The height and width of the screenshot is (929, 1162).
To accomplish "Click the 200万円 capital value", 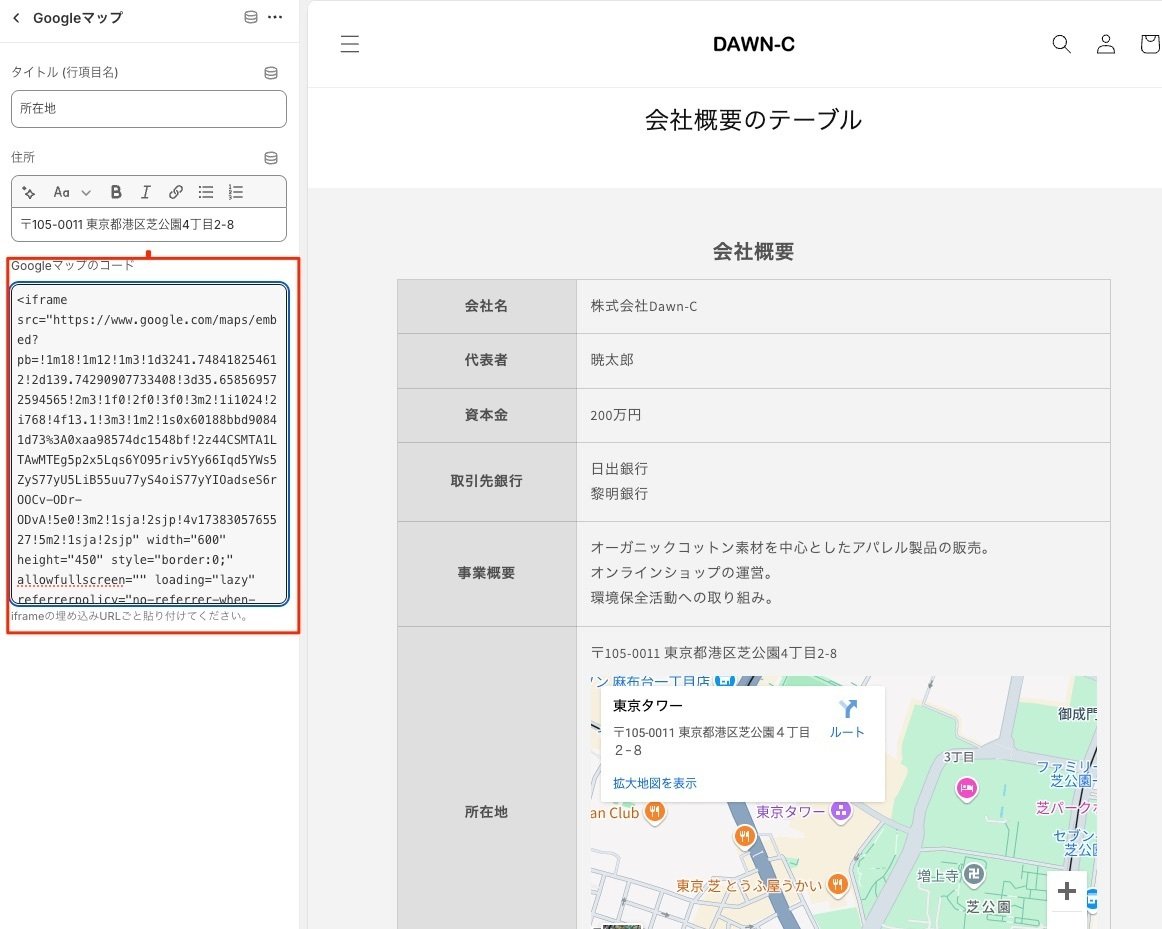I will coord(616,415).
